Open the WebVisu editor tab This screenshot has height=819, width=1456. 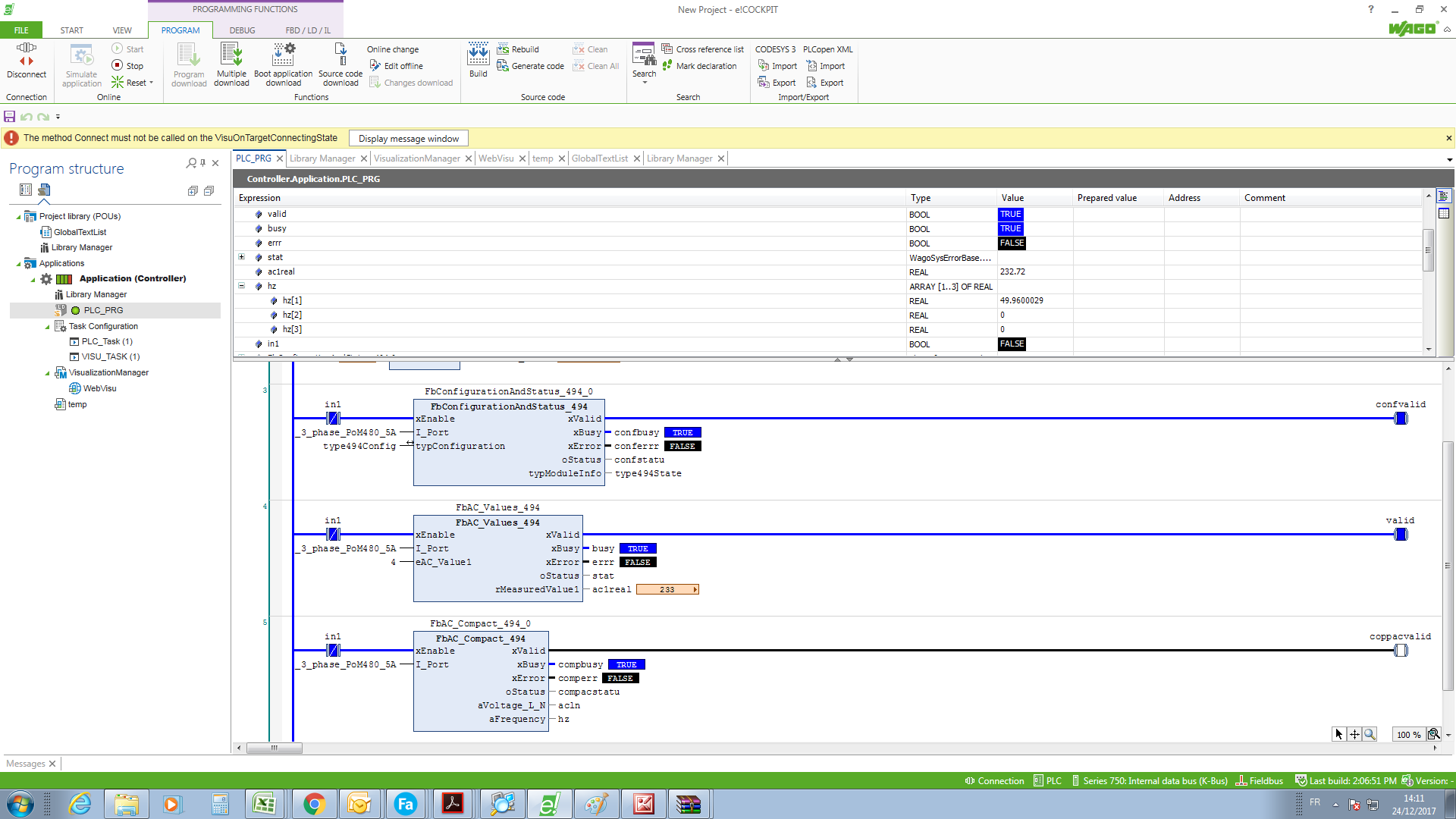click(x=496, y=158)
